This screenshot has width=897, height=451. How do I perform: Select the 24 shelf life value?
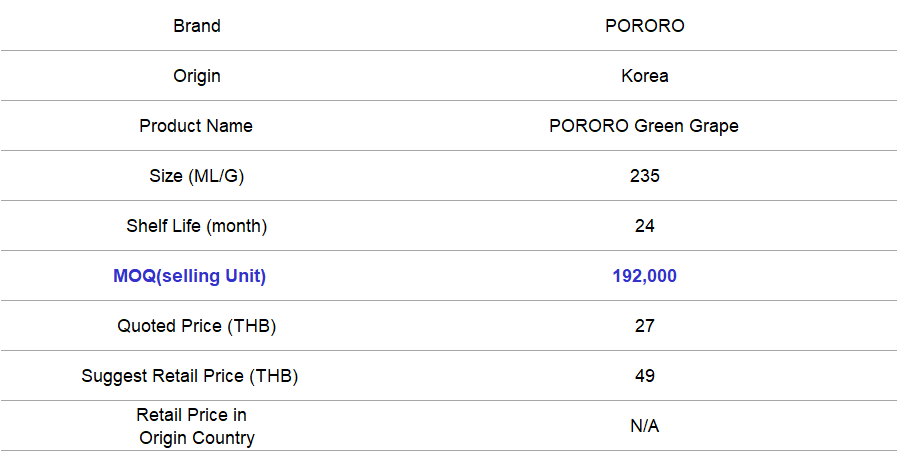click(645, 226)
